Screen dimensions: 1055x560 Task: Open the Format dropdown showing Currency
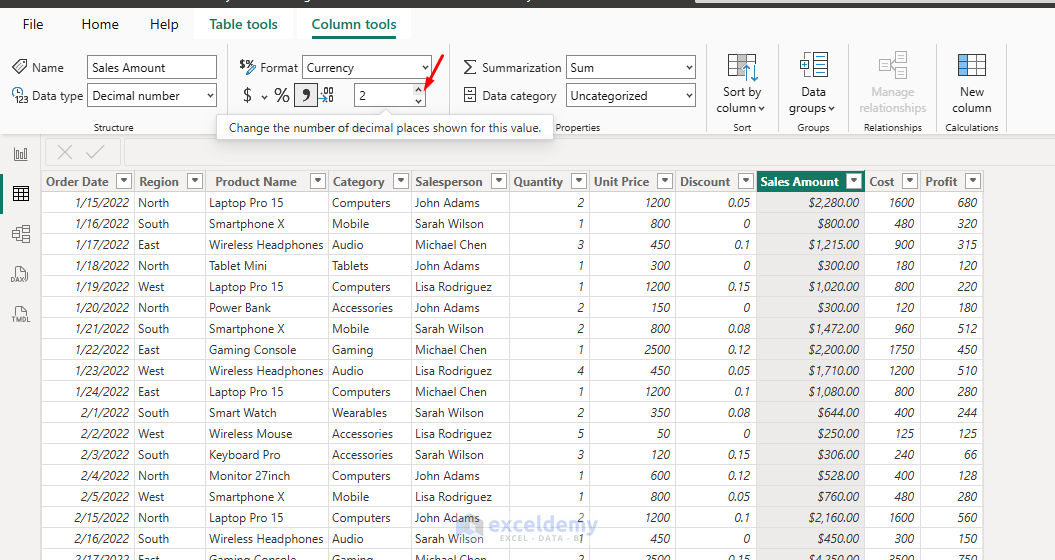[367, 67]
